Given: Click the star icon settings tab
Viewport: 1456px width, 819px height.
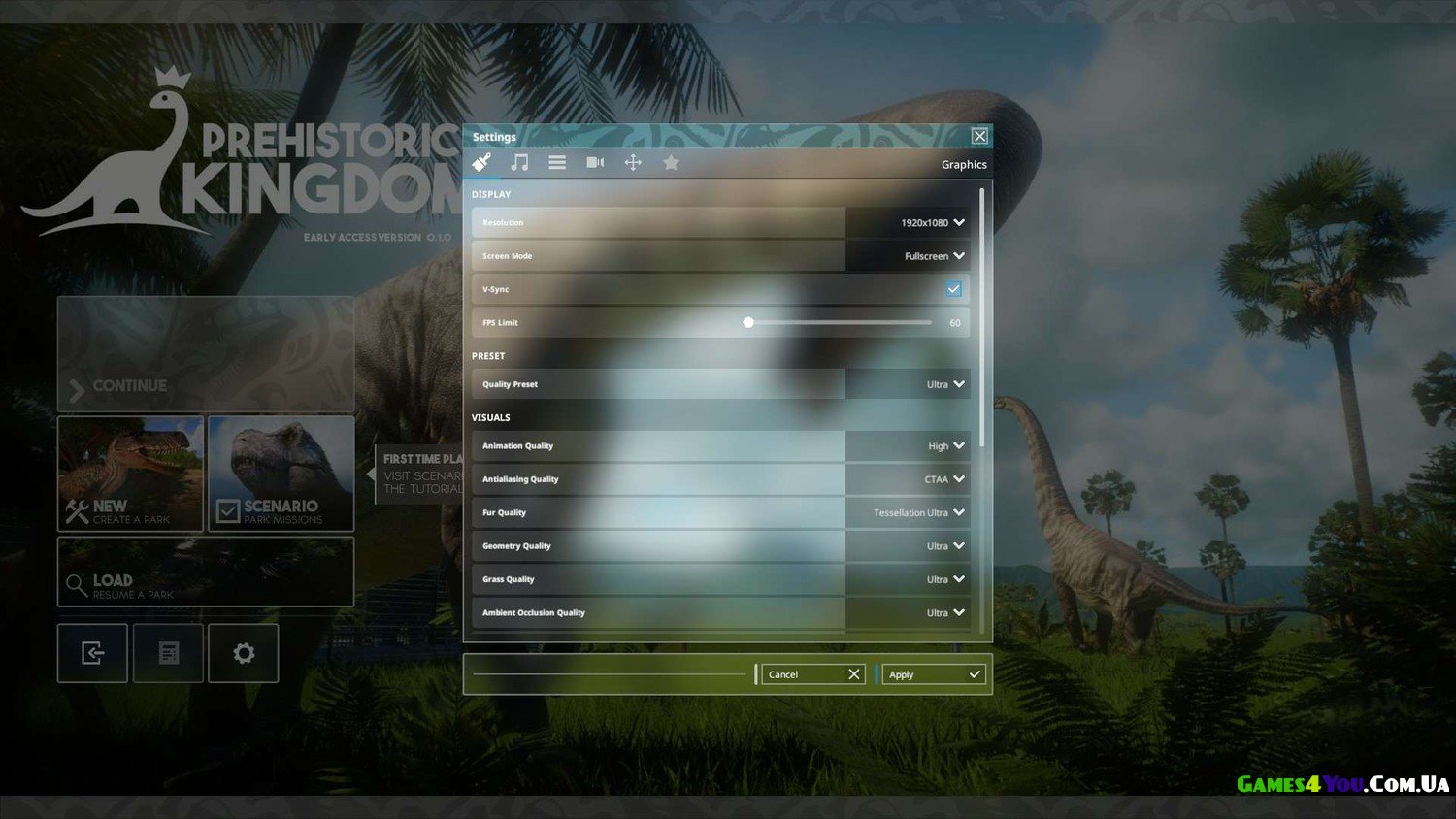Looking at the screenshot, I should (671, 163).
